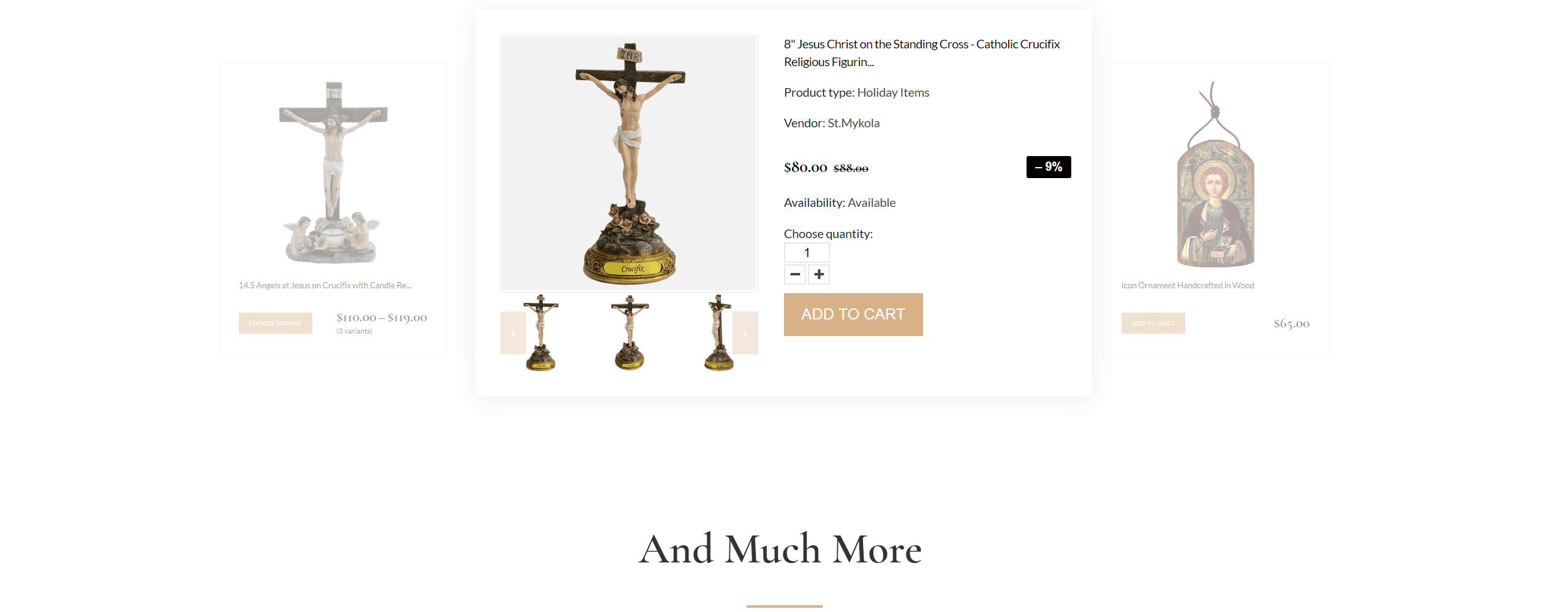Show next thumbnails with right arrow
This screenshot has width=1568, height=612.
[x=745, y=333]
